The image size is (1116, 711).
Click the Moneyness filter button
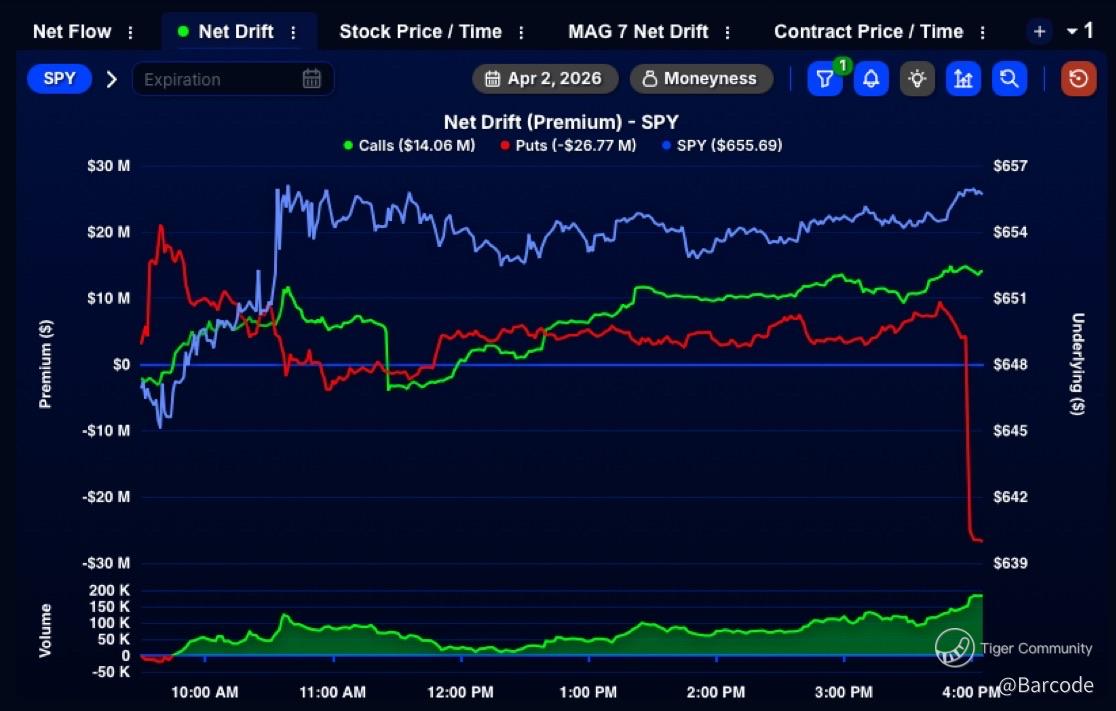click(x=701, y=78)
